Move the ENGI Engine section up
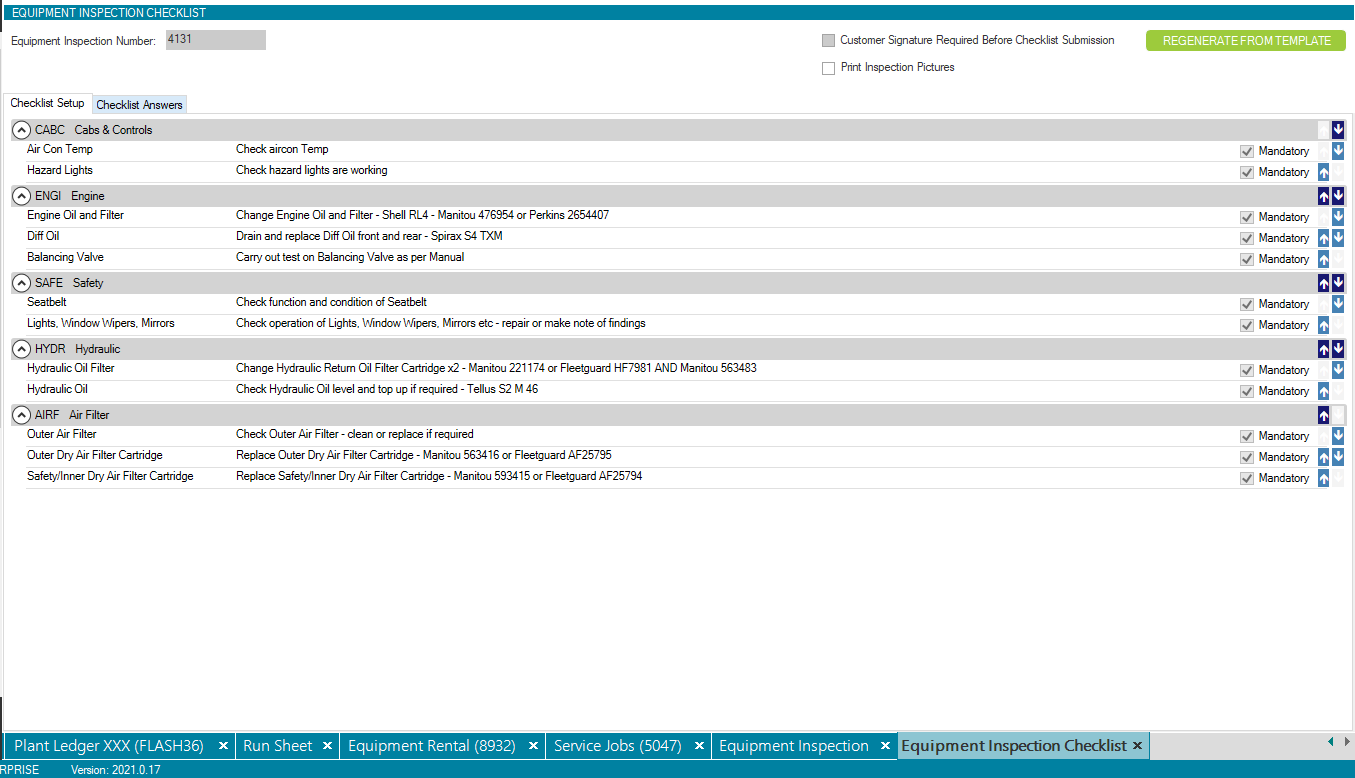This screenshot has width=1355, height=778. (1323, 195)
